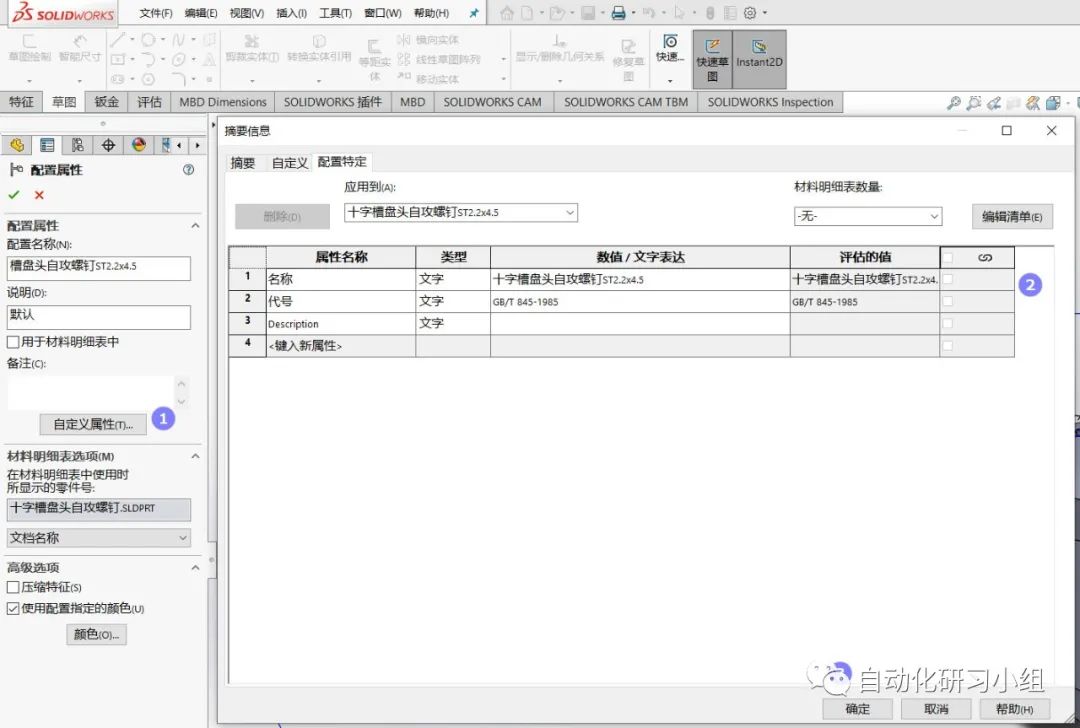
Task: Tick the link checkbox in 代号 row
Action: coord(948,301)
